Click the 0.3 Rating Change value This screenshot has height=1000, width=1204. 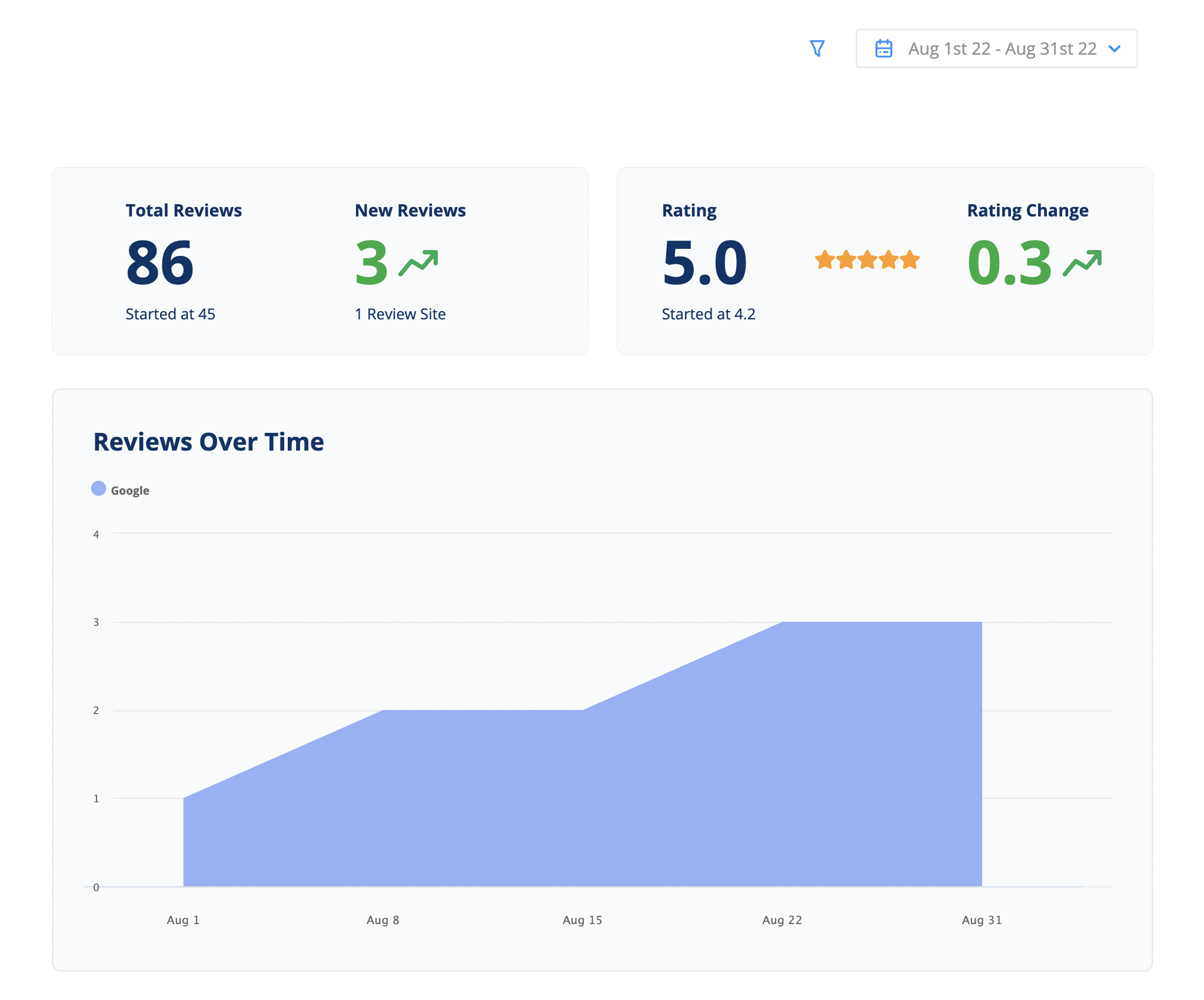pyautogui.click(x=1010, y=262)
